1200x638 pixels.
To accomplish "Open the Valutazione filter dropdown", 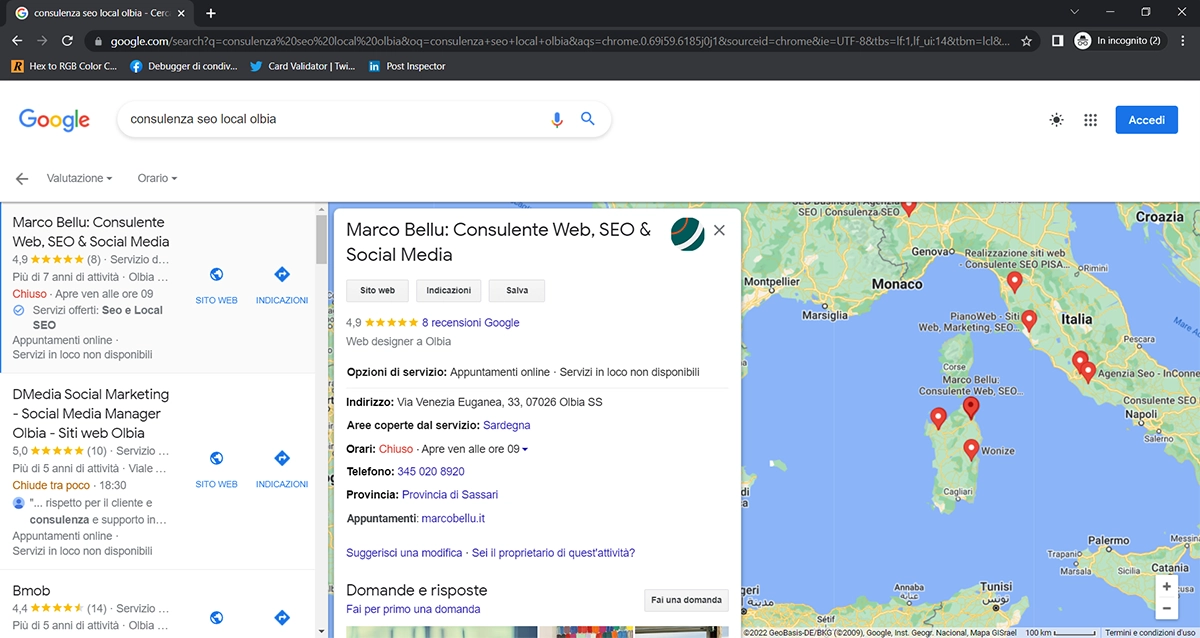I will pyautogui.click(x=79, y=178).
